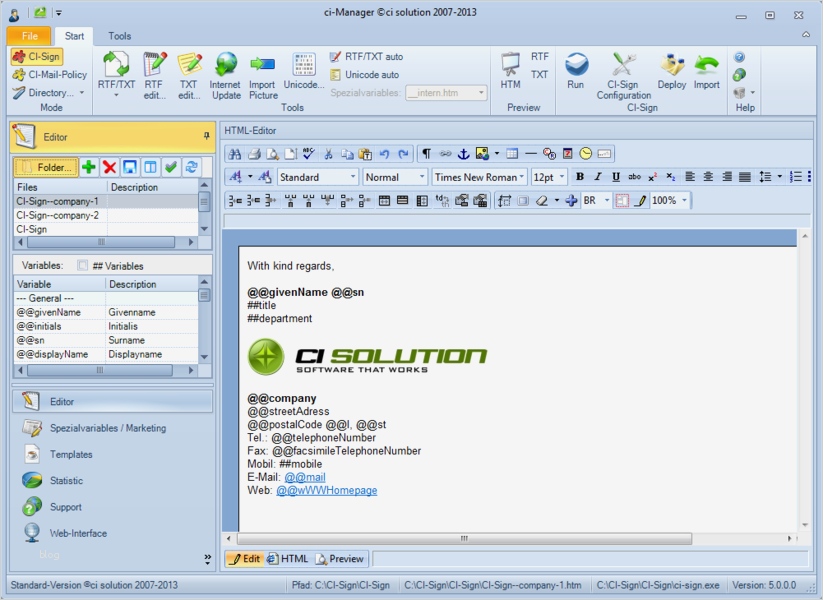This screenshot has width=823, height=600.
Task: Open Spezialvariables / Marketing section
Action: click(112, 428)
